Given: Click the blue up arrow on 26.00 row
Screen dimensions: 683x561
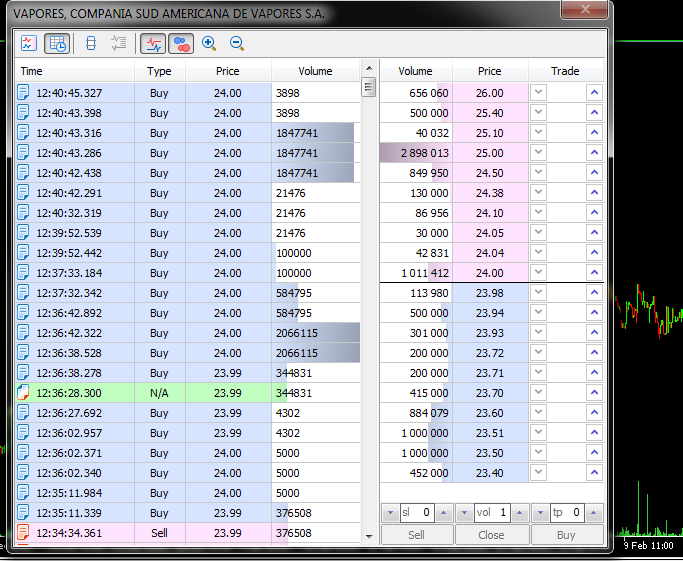Looking at the screenshot, I should (594, 93).
